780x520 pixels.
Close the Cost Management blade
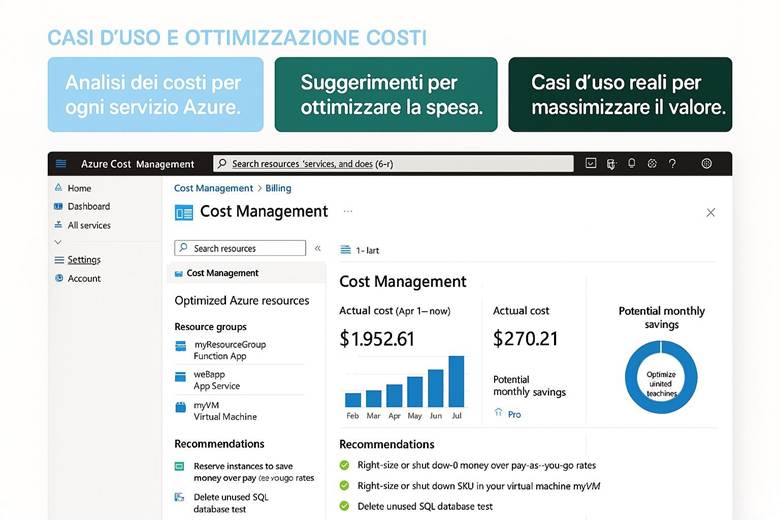click(710, 212)
